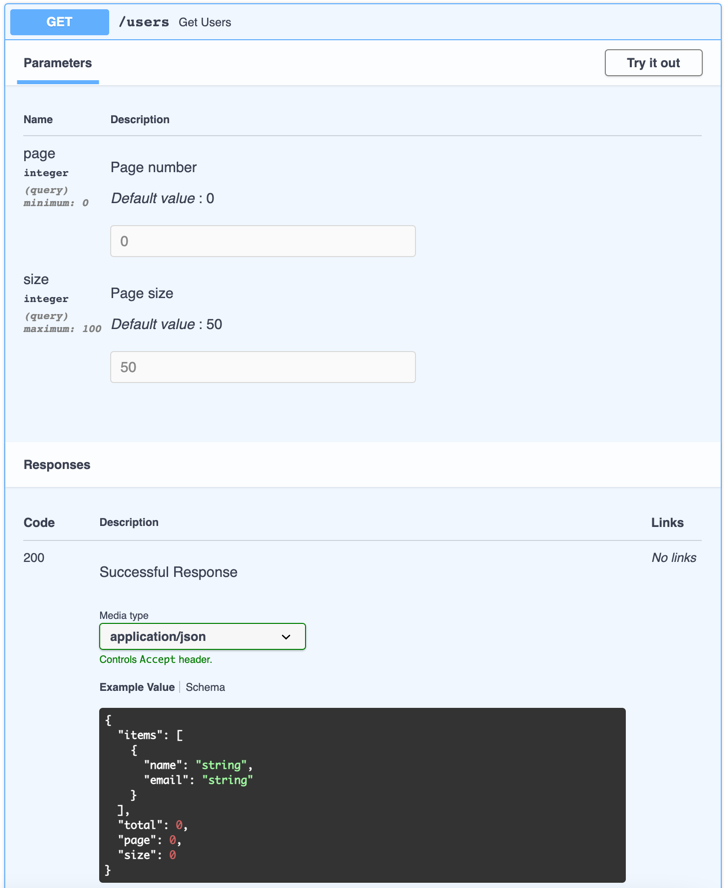
Task: Click the Get Users summary text
Action: click(206, 21)
